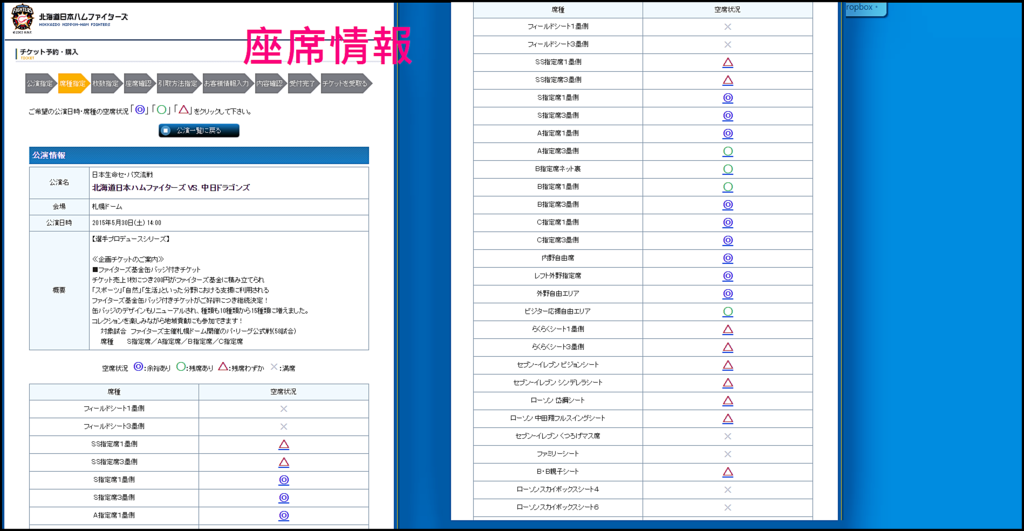Click SS指定席1塁側 triangle in right enlarged table
Image resolution: width=1024 pixels, height=531 pixels.
pyautogui.click(x=728, y=63)
